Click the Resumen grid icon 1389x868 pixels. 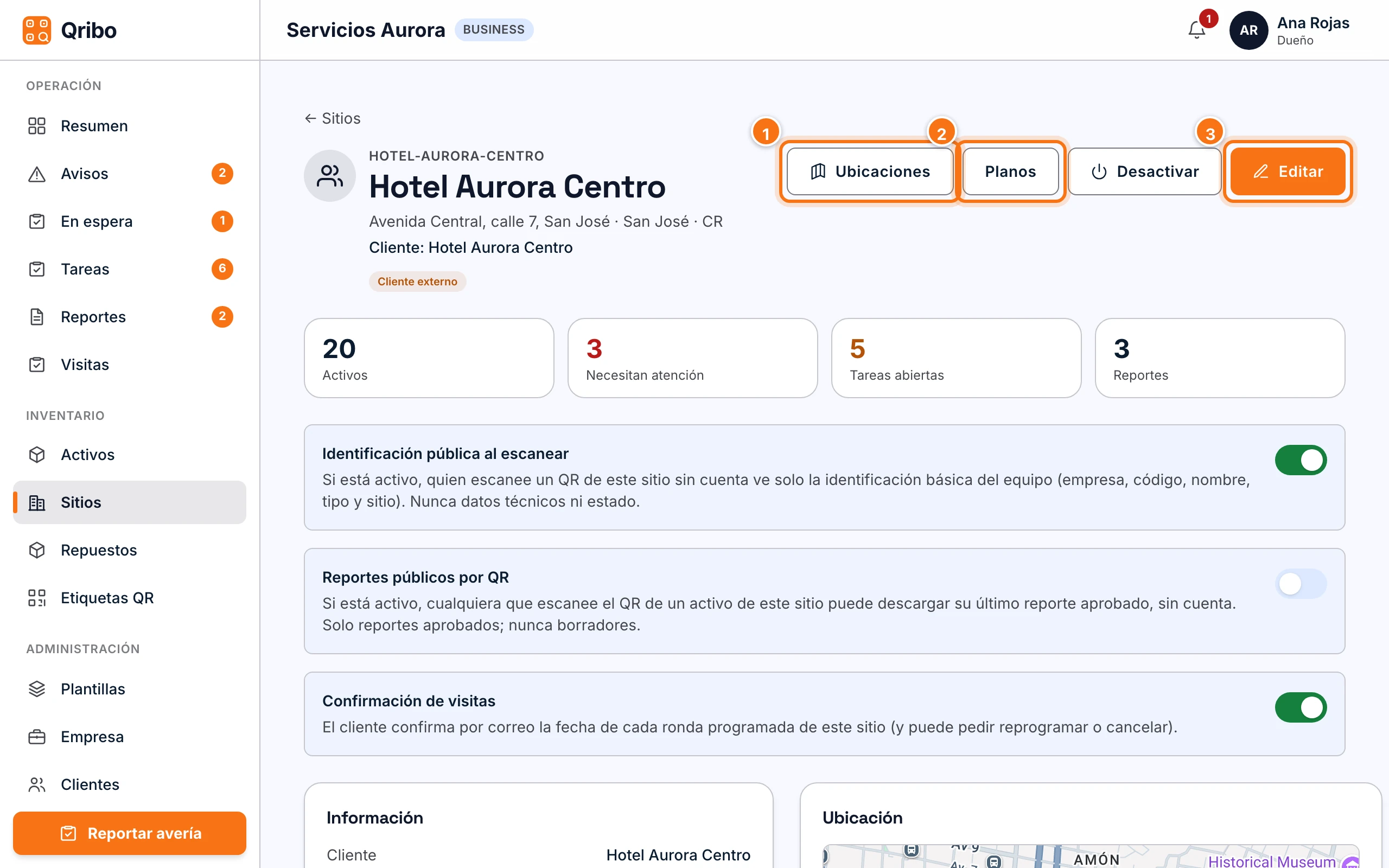(37, 126)
